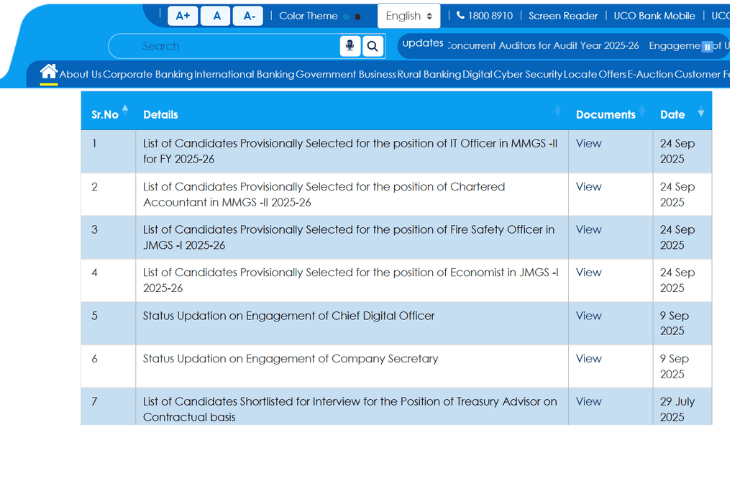Open the Screen Reader link

click(562, 16)
